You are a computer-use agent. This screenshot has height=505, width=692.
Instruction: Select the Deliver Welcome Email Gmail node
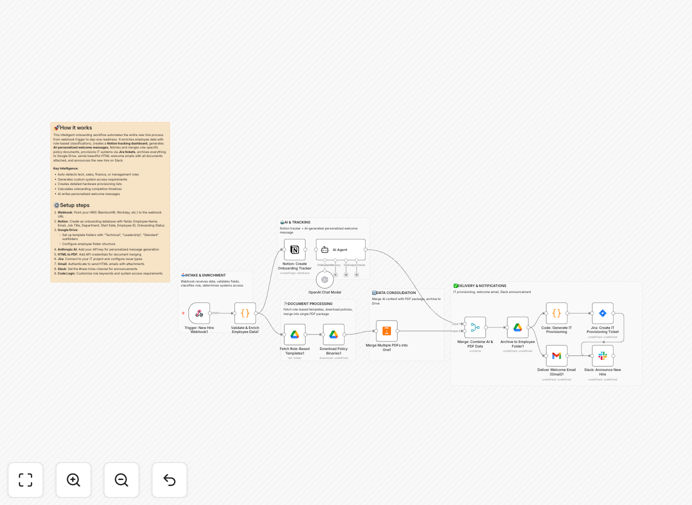pos(557,356)
